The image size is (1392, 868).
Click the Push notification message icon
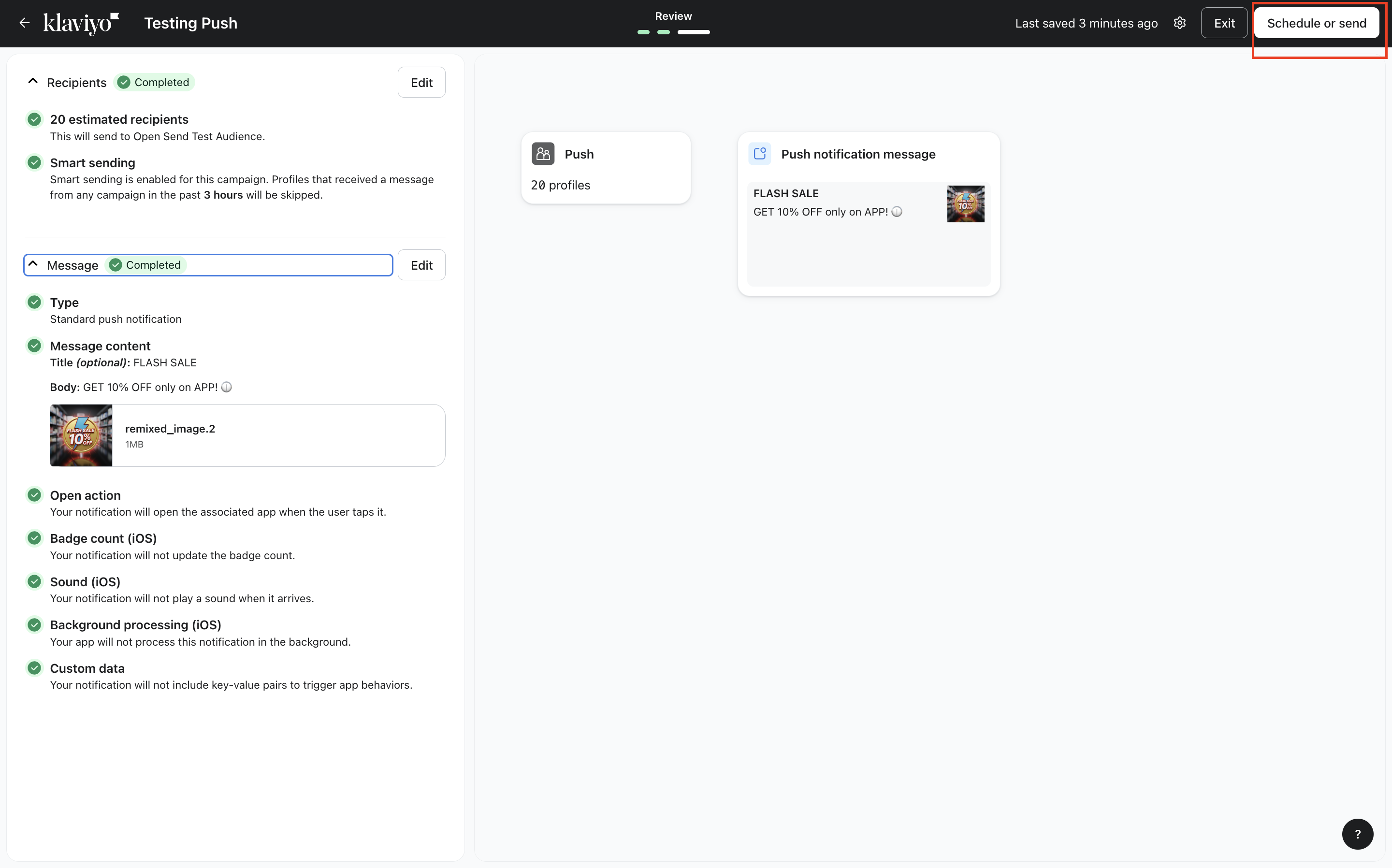[x=760, y=154]
